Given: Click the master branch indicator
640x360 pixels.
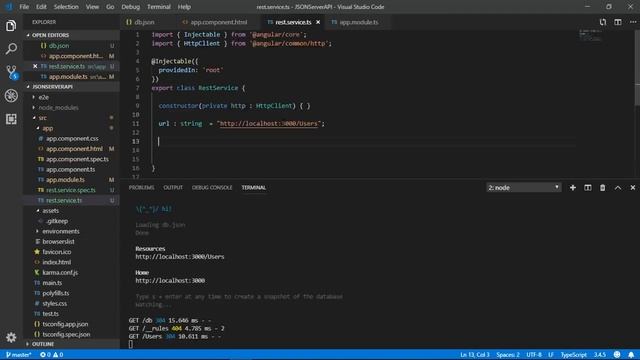Looking at the screenshot, I should click(x=19, y=354).
